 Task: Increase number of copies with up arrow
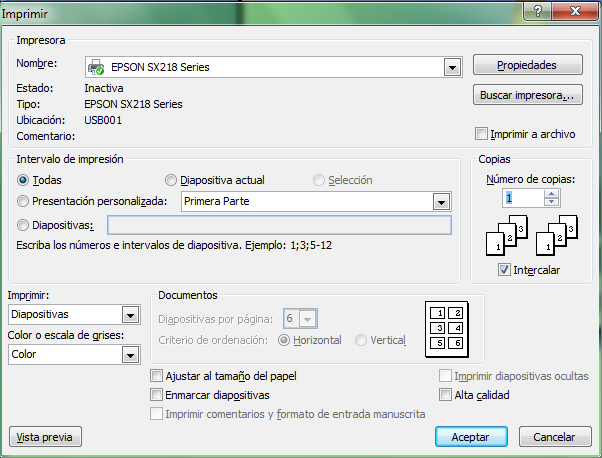tap(551, 193)
